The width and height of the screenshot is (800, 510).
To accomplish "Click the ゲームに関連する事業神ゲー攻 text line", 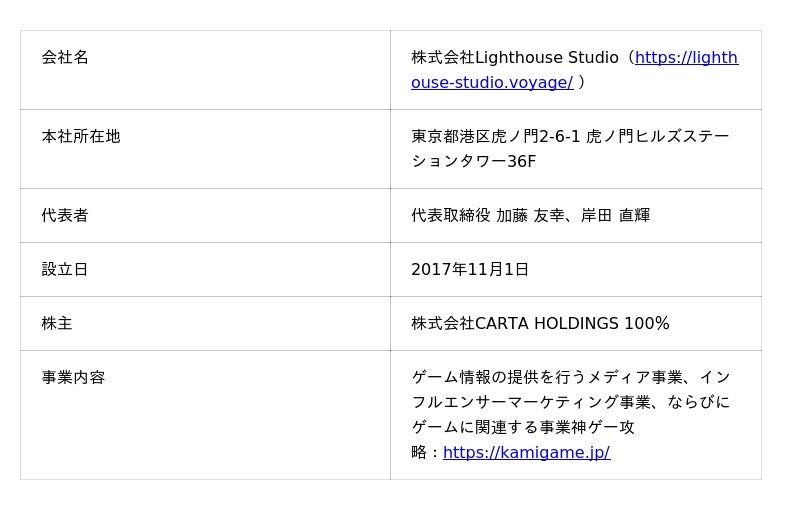I will point(523,428).
